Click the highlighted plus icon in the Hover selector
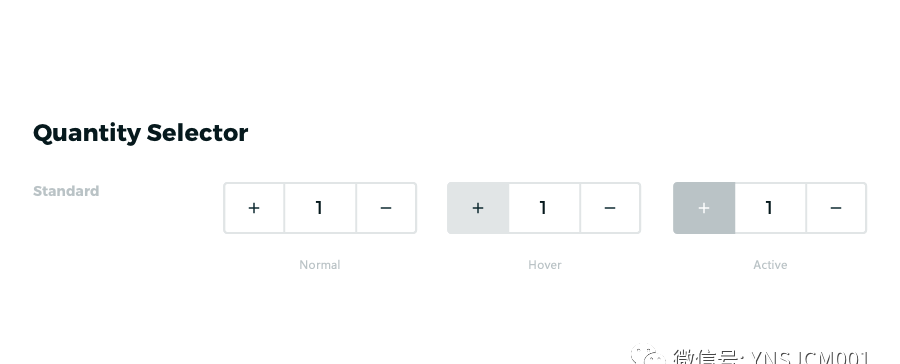This screenshot has width=900, height=364. pos(478,208)
